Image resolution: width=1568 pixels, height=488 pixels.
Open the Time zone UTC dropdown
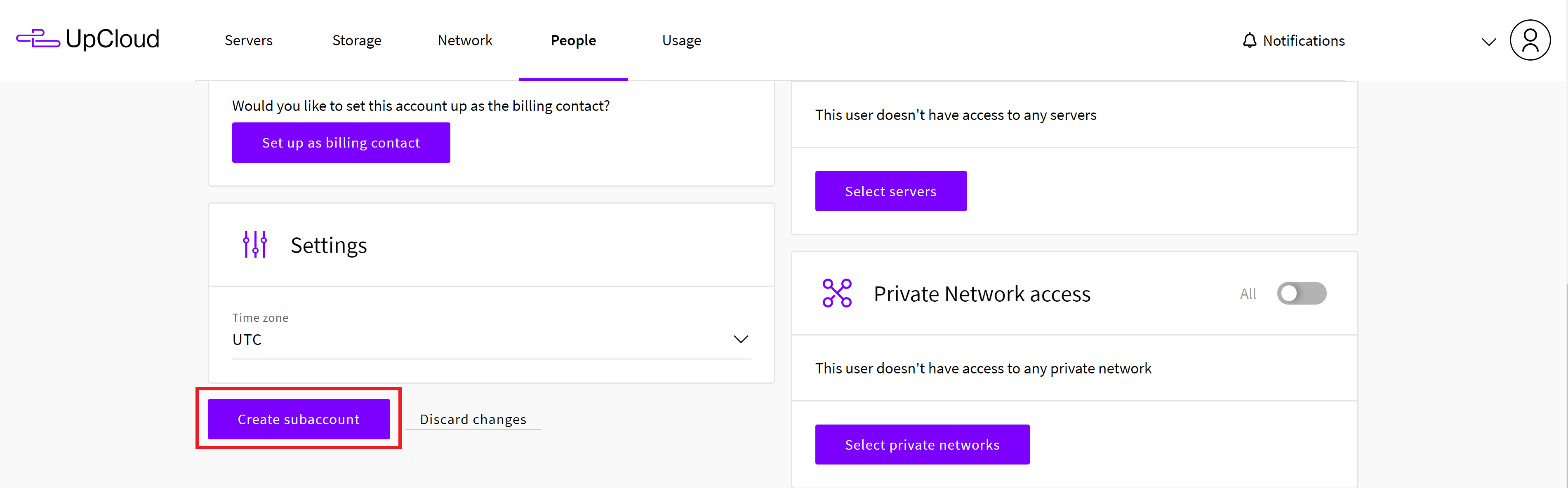click(491, 339)
